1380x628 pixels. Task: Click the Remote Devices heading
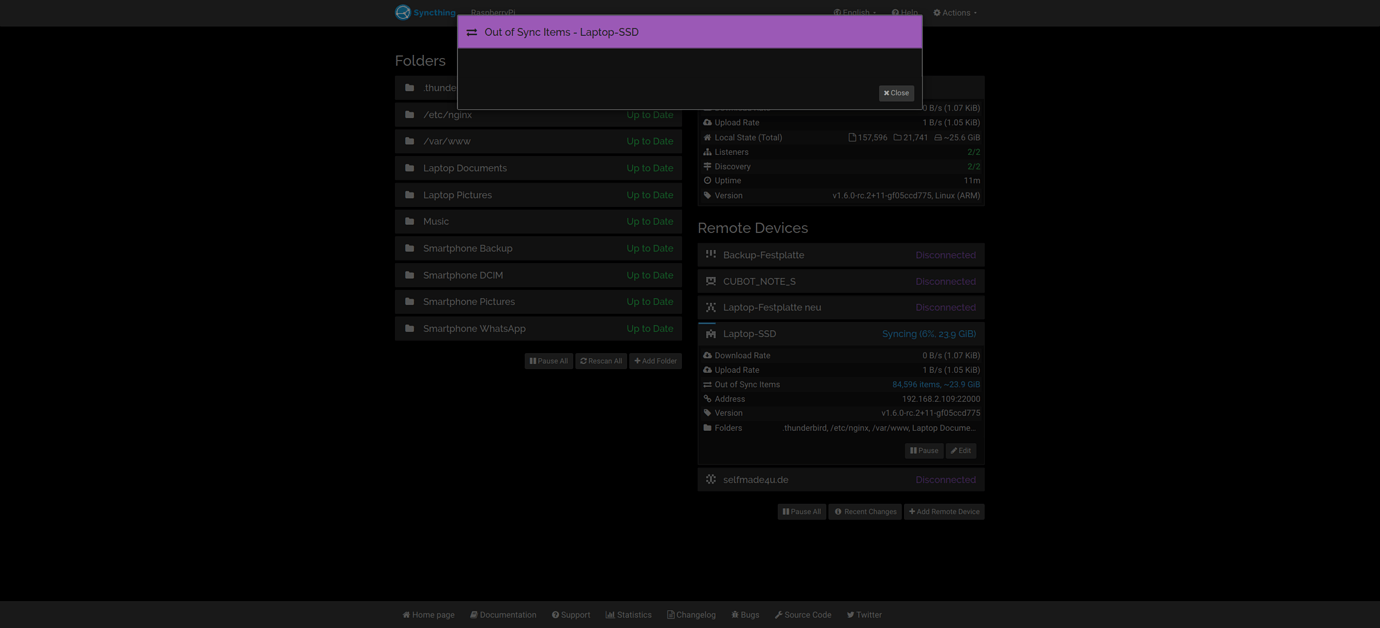point(753,228)
